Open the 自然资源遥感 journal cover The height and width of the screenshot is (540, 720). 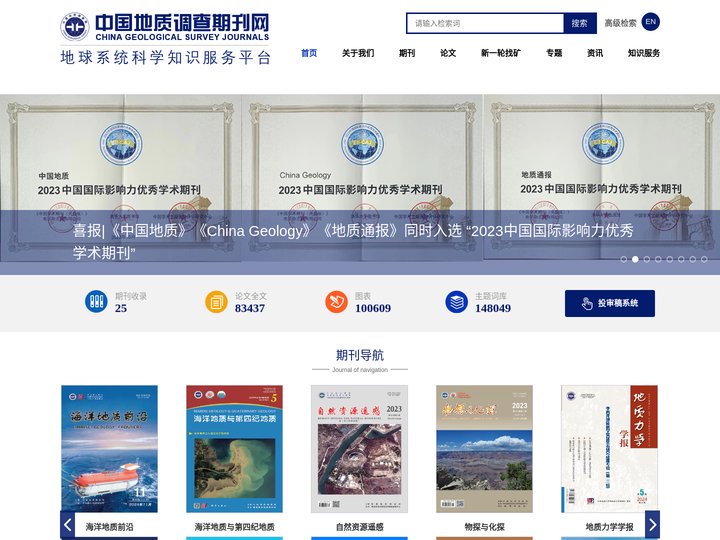point(360,449)
